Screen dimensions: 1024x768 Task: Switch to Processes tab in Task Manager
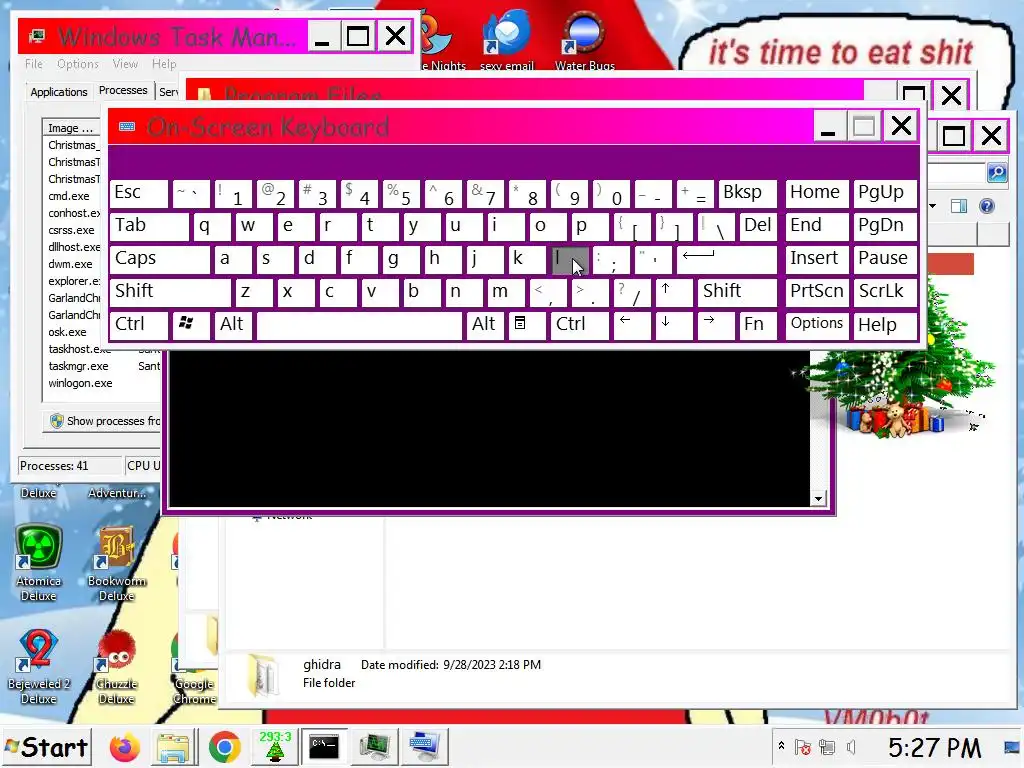pyautogui.click(x=123, y=91)
